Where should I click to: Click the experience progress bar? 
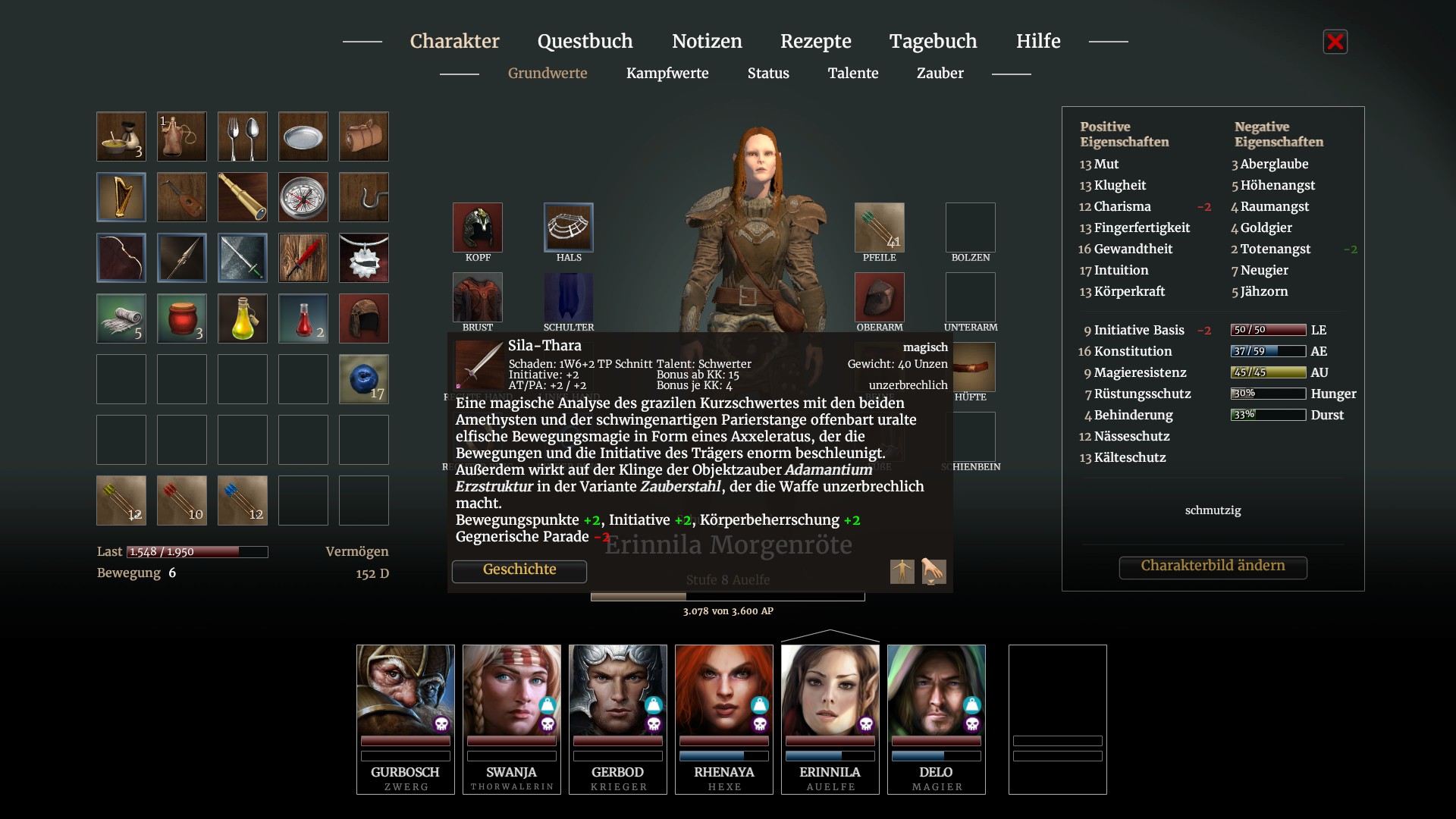tap(728, 597)
